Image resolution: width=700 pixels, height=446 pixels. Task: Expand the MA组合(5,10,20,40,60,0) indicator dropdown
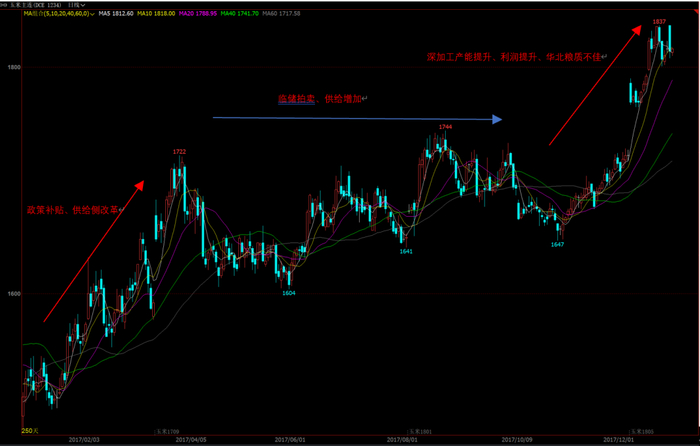pos(59,14)
